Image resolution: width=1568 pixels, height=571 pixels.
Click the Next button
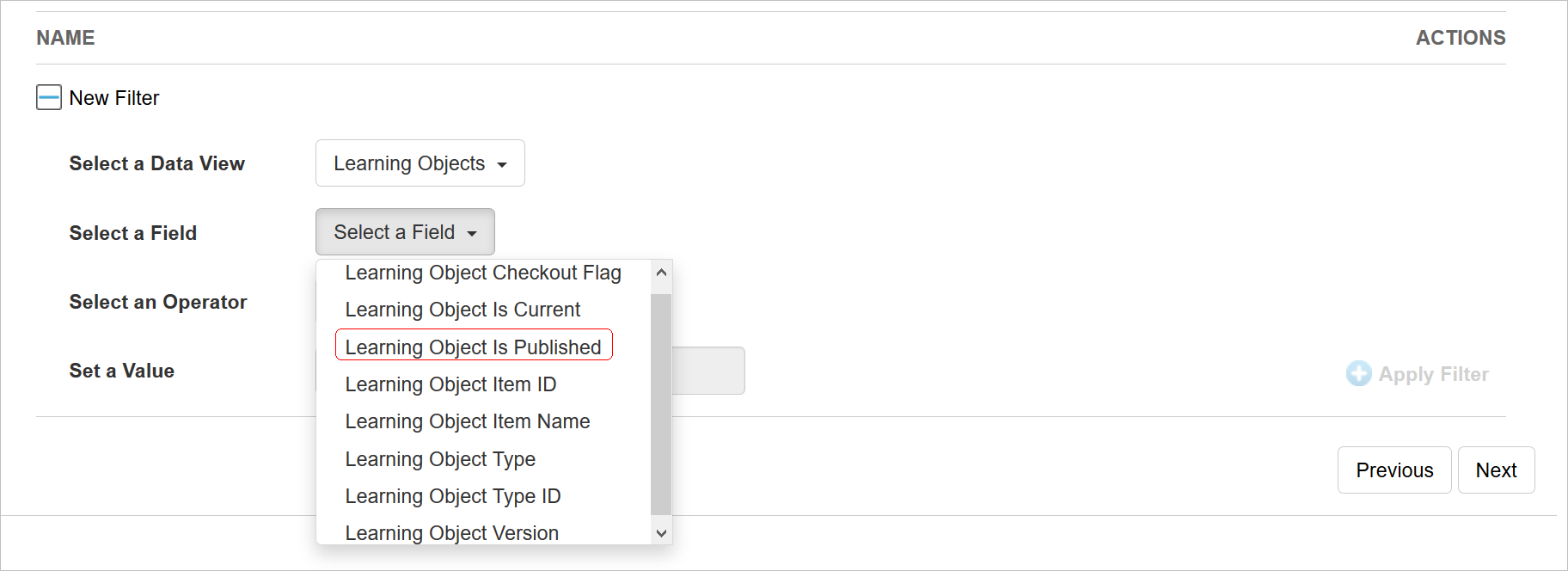click(1496, 470)
